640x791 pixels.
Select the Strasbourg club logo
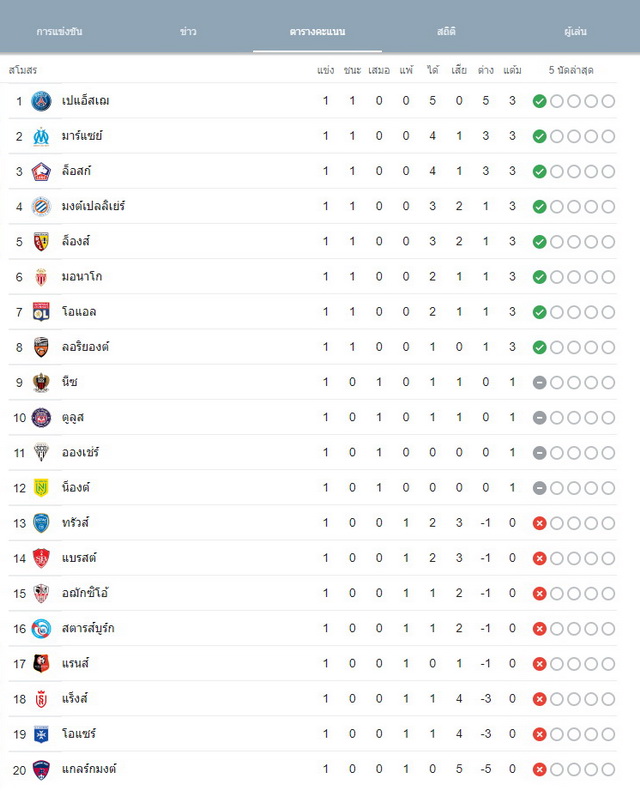tap(41, 629)
